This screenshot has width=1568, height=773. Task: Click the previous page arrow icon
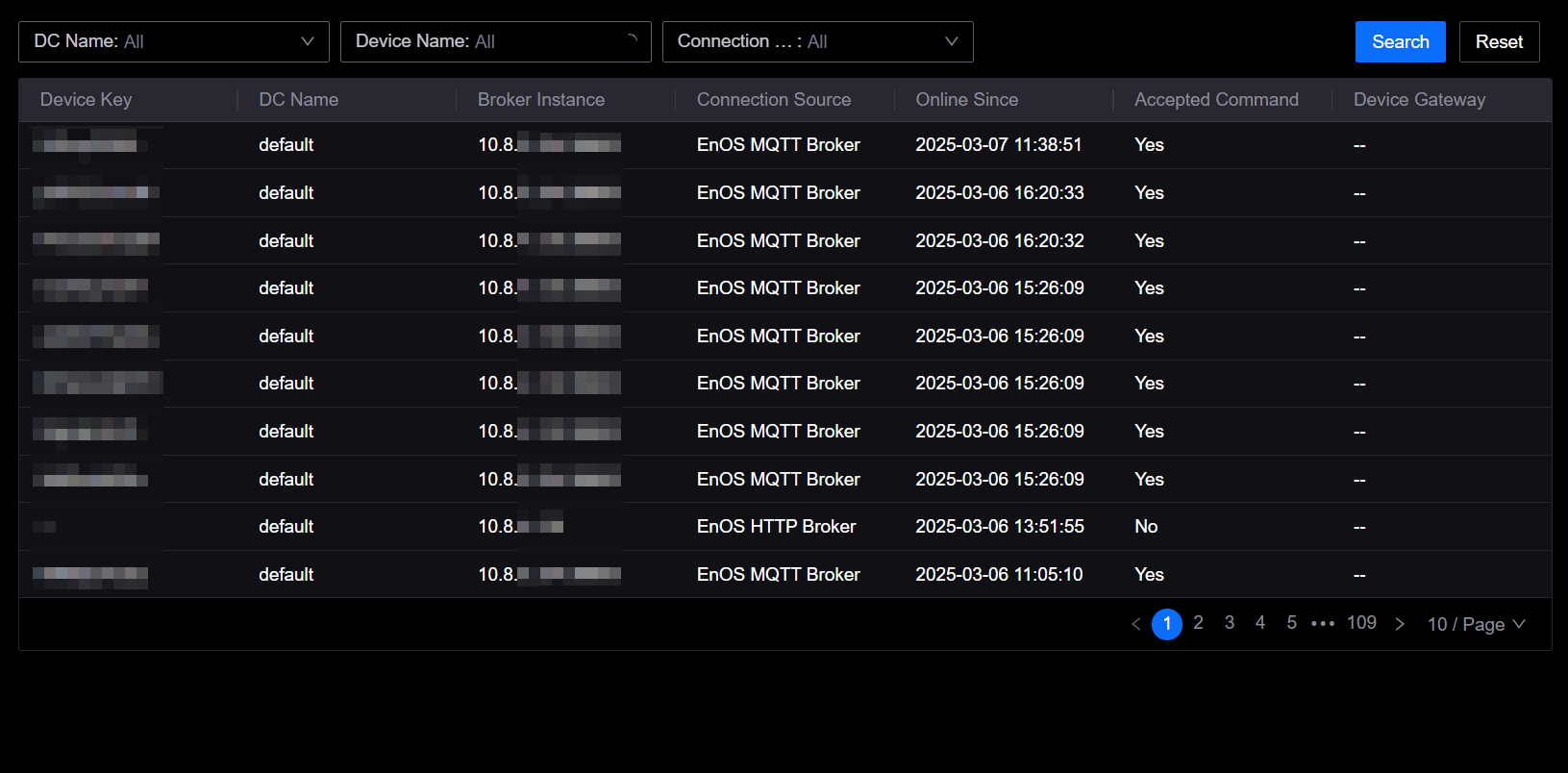click(x=1135, y=624)
